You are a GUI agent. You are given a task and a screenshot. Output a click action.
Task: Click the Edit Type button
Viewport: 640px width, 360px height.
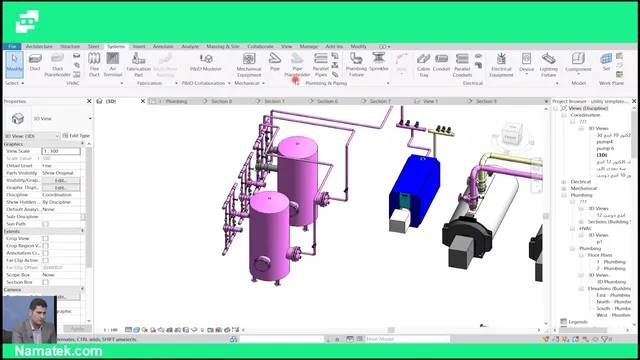click(76, 136)
